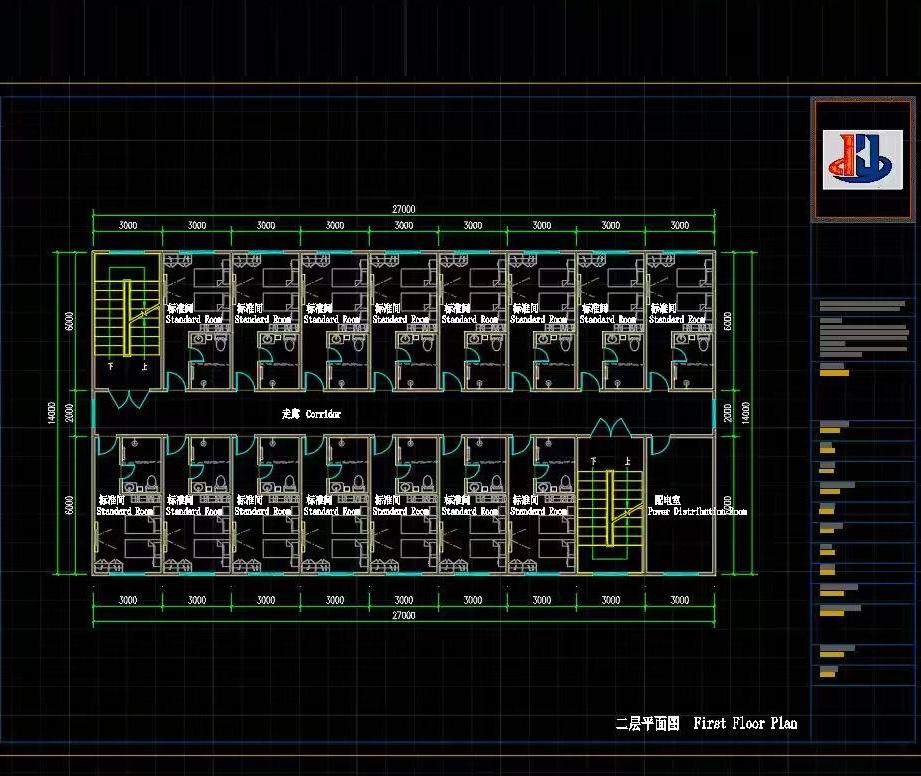Pick the 27000 dimension below the plan
Image resolution: width=921 pixels, height=776 pixels.
coord(404,615)
